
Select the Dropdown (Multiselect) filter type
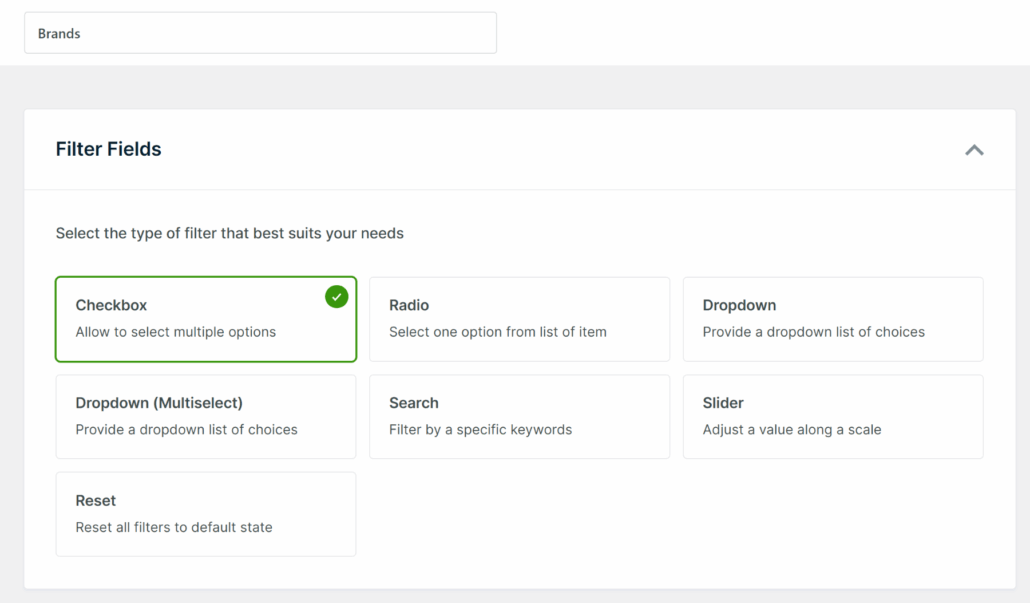click(x=205, y=416)
